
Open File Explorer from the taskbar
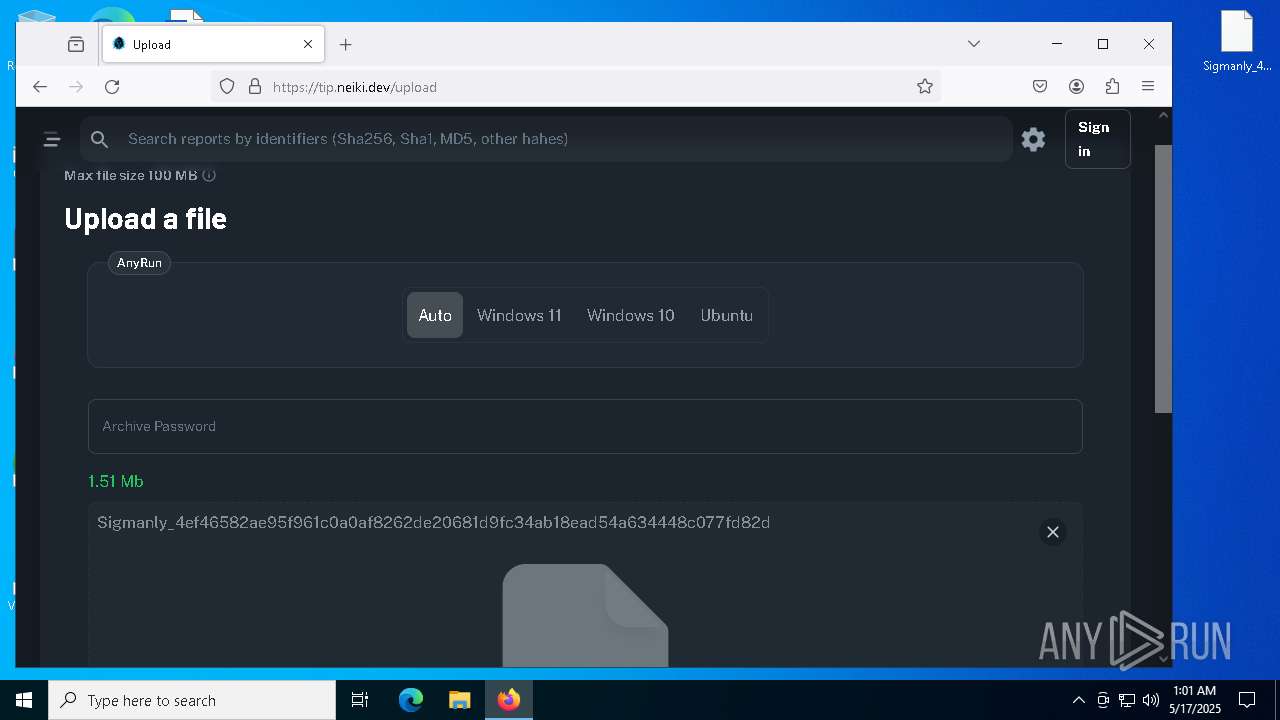click(x=459, y=700)
